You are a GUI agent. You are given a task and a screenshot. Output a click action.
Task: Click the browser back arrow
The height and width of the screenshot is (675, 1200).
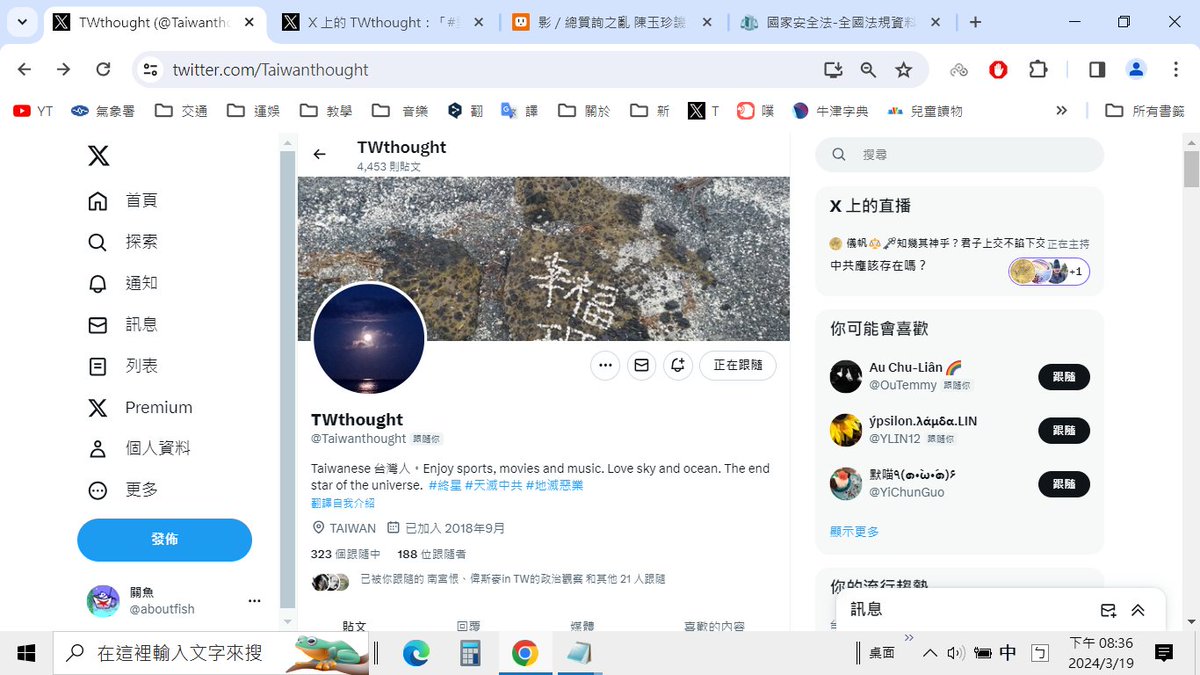(x=25, y=69)
